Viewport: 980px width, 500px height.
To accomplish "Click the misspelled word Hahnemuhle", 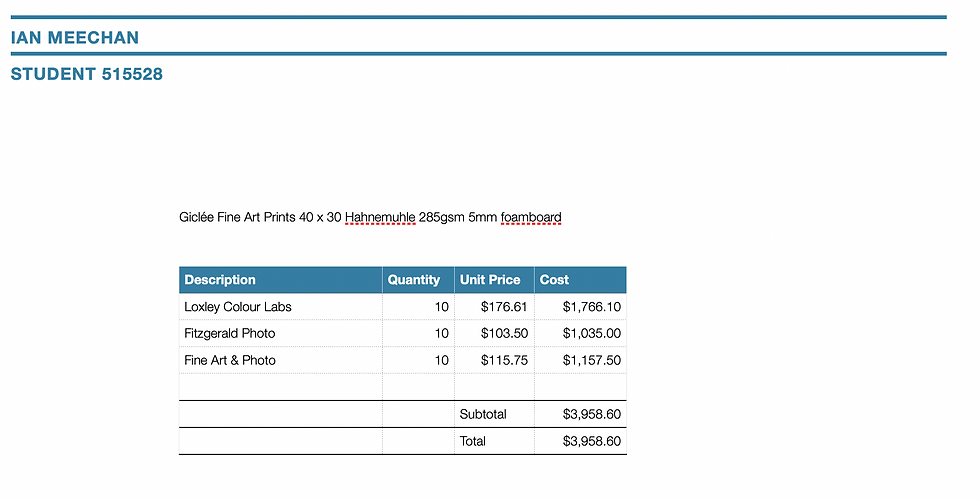I will point(380,218).
